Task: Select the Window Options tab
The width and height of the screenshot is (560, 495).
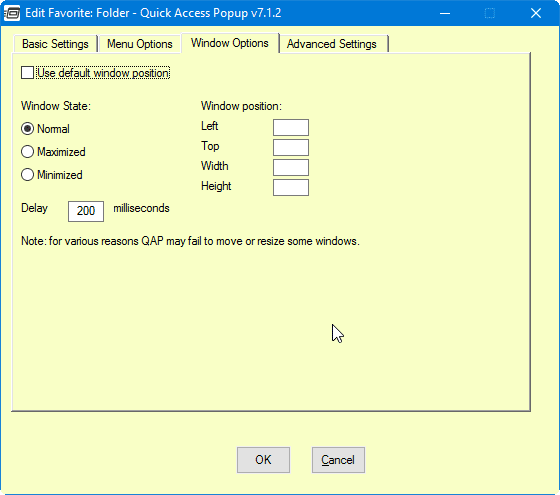Action: (230, 43)
